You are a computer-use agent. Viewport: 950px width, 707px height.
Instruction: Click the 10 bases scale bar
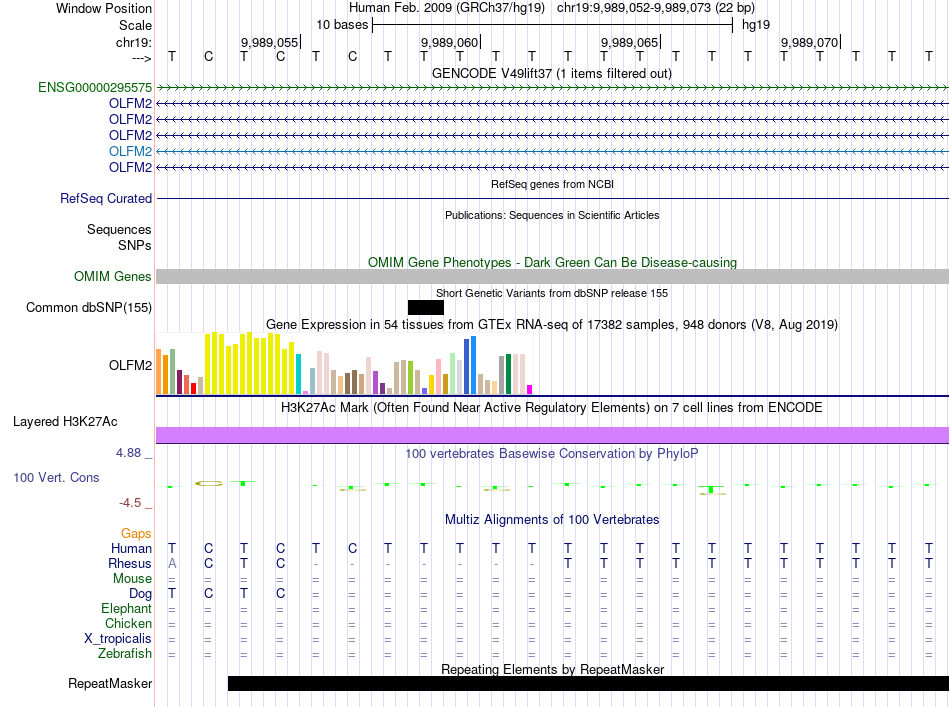pos(552,24)
